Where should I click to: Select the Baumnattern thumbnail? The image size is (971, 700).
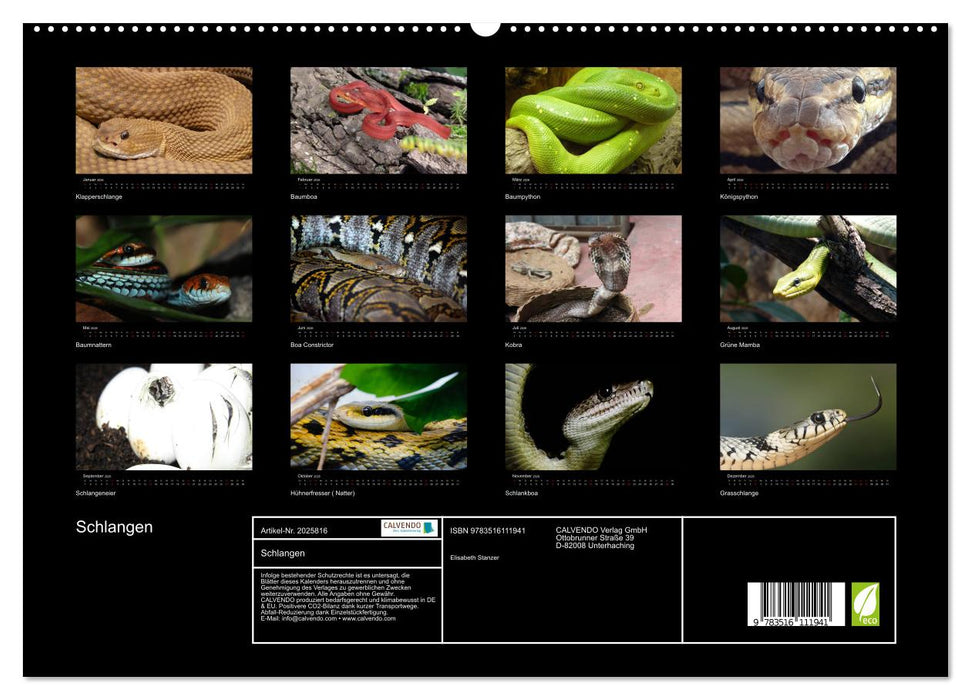coord(164,268)
